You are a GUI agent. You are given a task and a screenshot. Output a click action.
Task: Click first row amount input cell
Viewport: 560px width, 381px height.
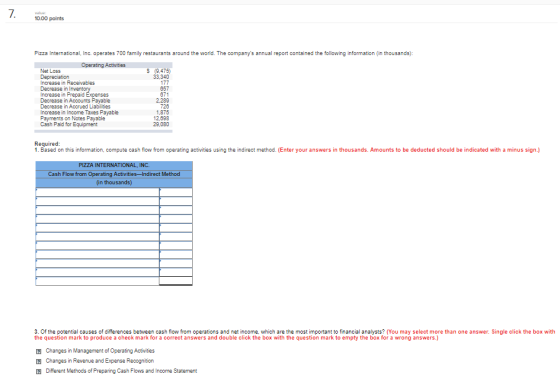tap(176, 192)
